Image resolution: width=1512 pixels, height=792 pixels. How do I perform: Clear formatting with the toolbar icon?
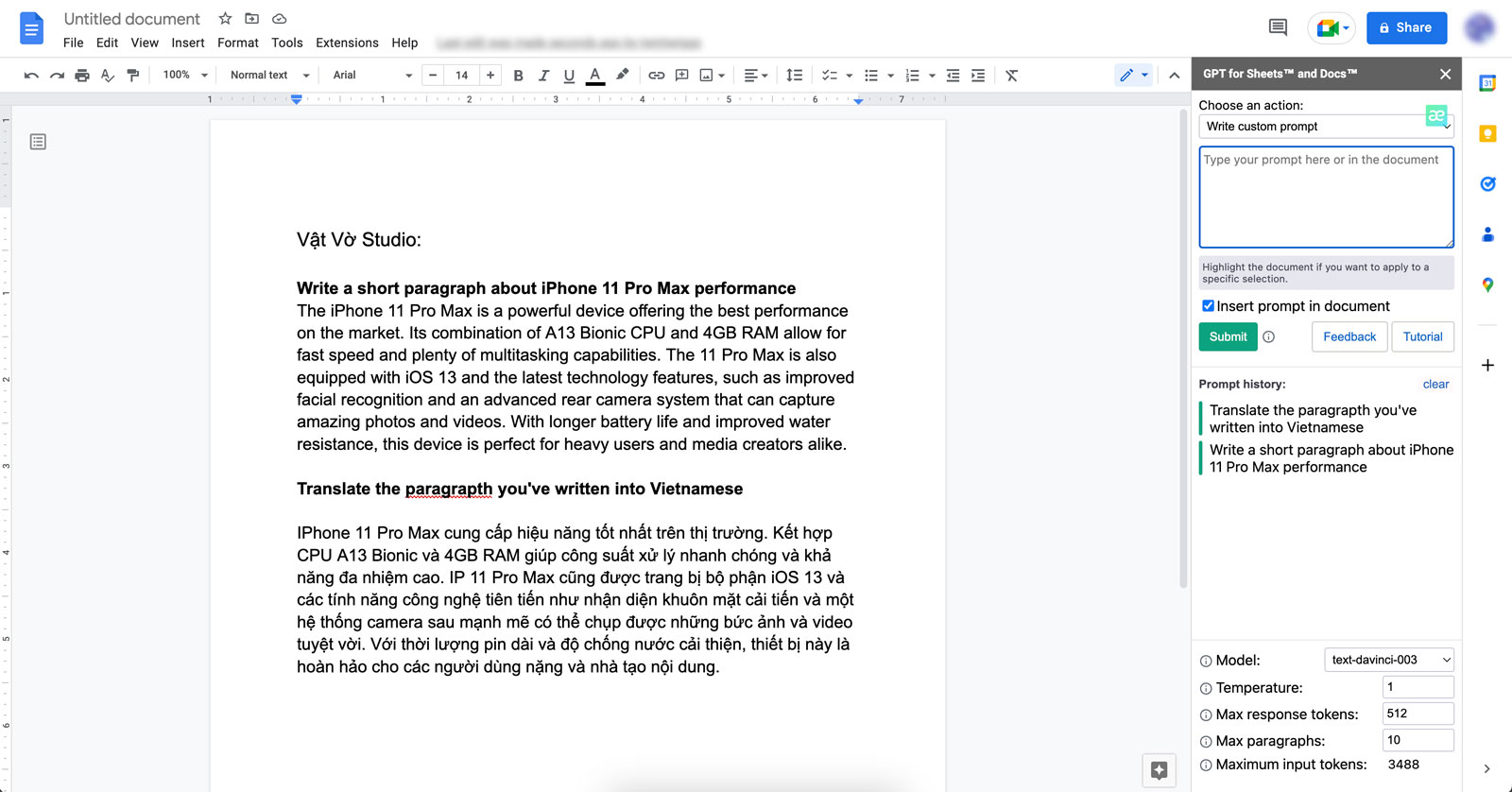tap(1012, 76)
